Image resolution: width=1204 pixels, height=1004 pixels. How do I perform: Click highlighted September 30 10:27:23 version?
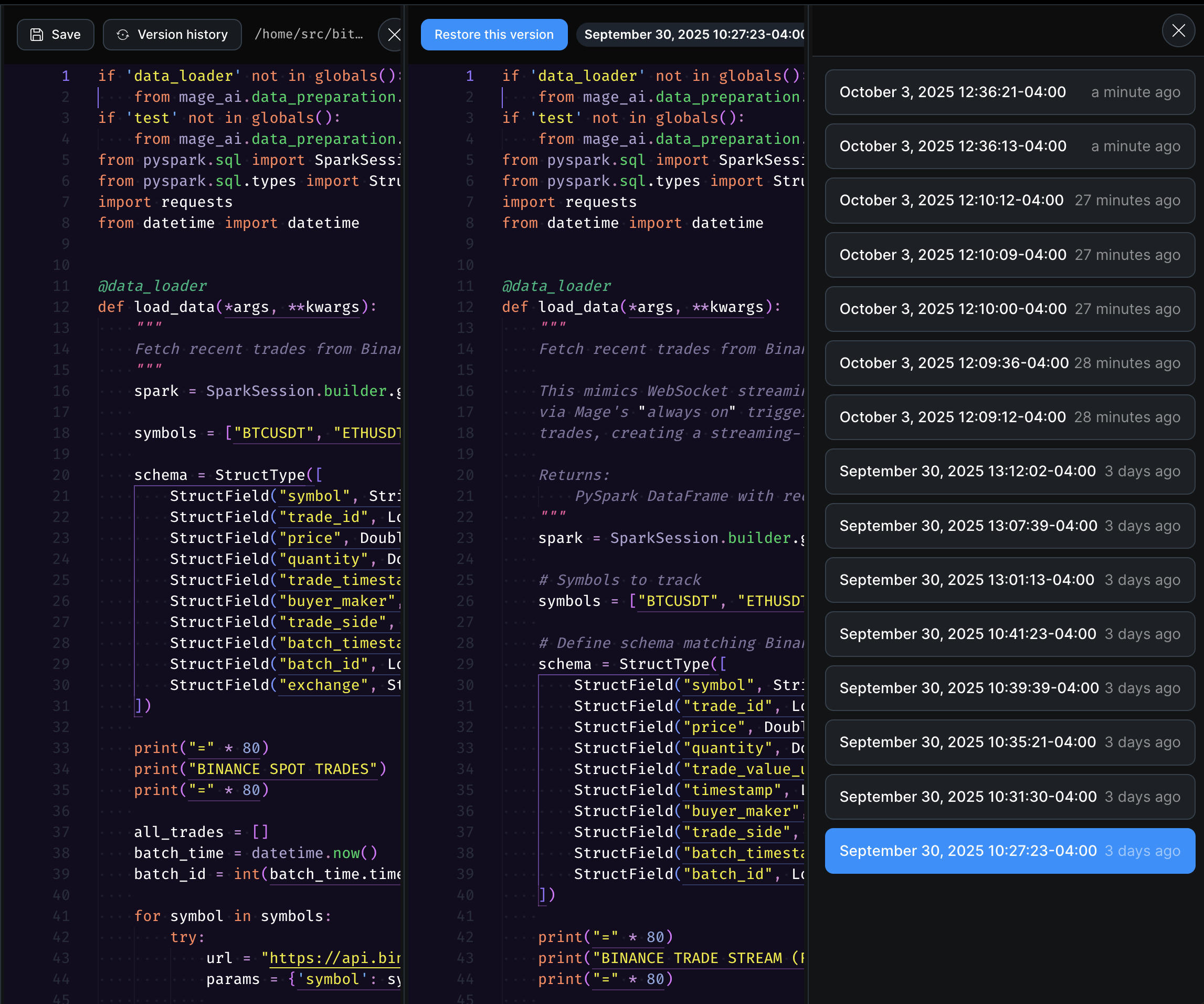click(x=1009, y=851)
